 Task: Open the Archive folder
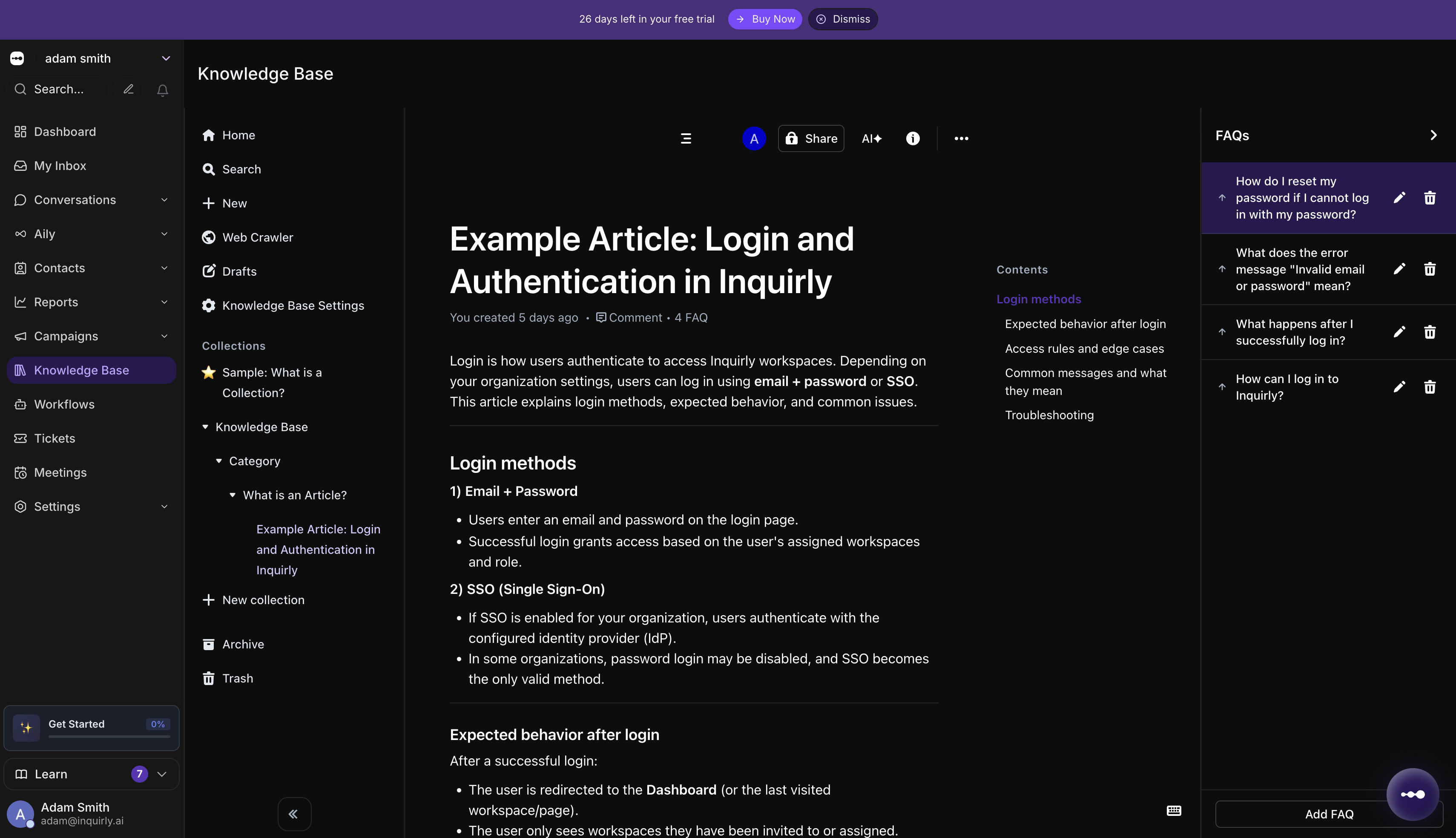pyautogui.click(x=233, y=645)
